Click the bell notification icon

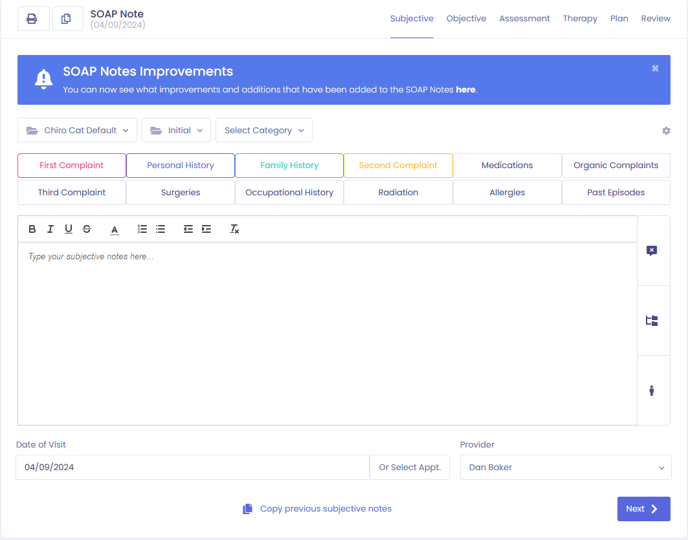coord(43,79)
